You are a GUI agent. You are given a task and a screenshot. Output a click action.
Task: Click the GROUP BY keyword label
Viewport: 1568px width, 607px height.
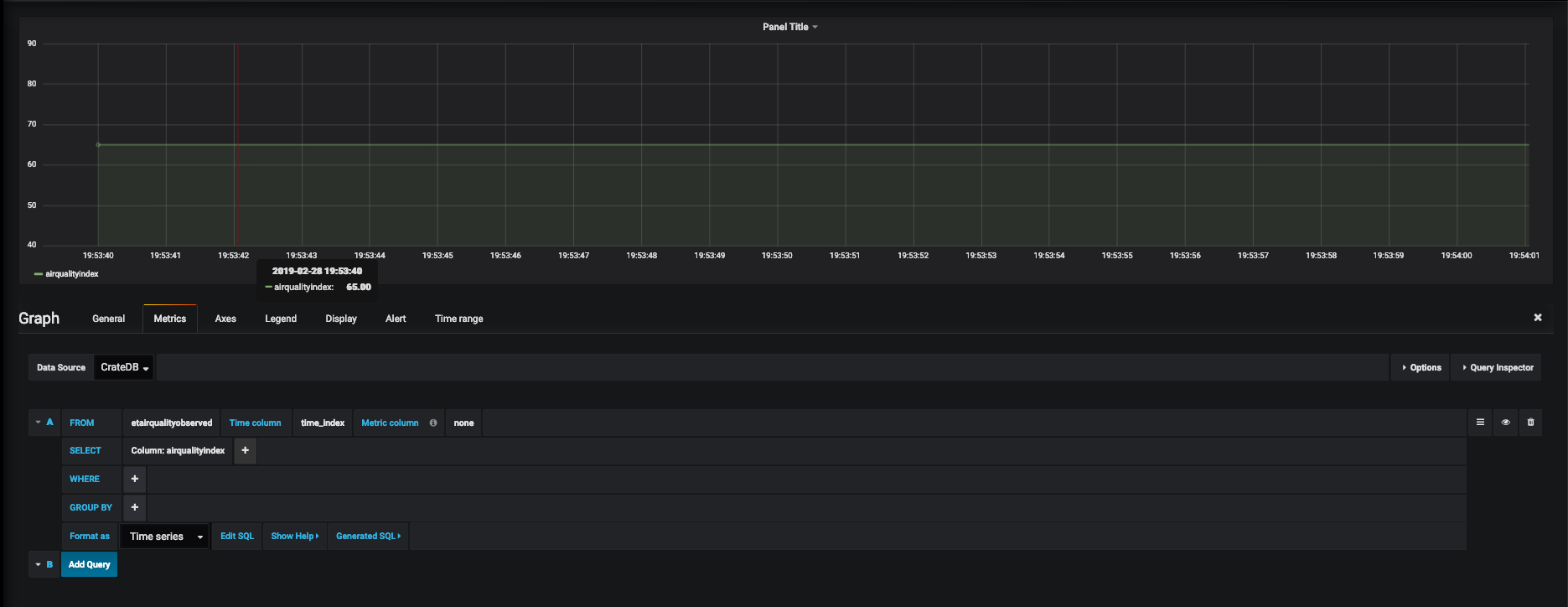(91, 508)
